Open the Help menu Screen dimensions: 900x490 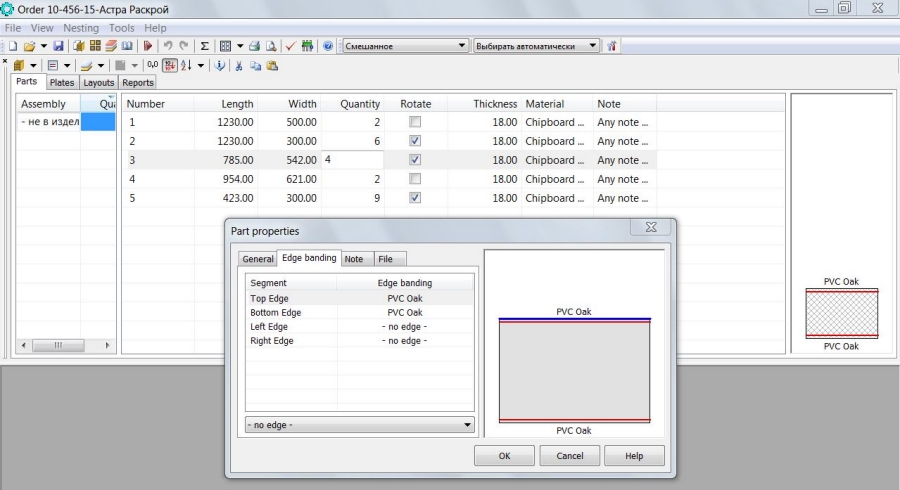155,28
